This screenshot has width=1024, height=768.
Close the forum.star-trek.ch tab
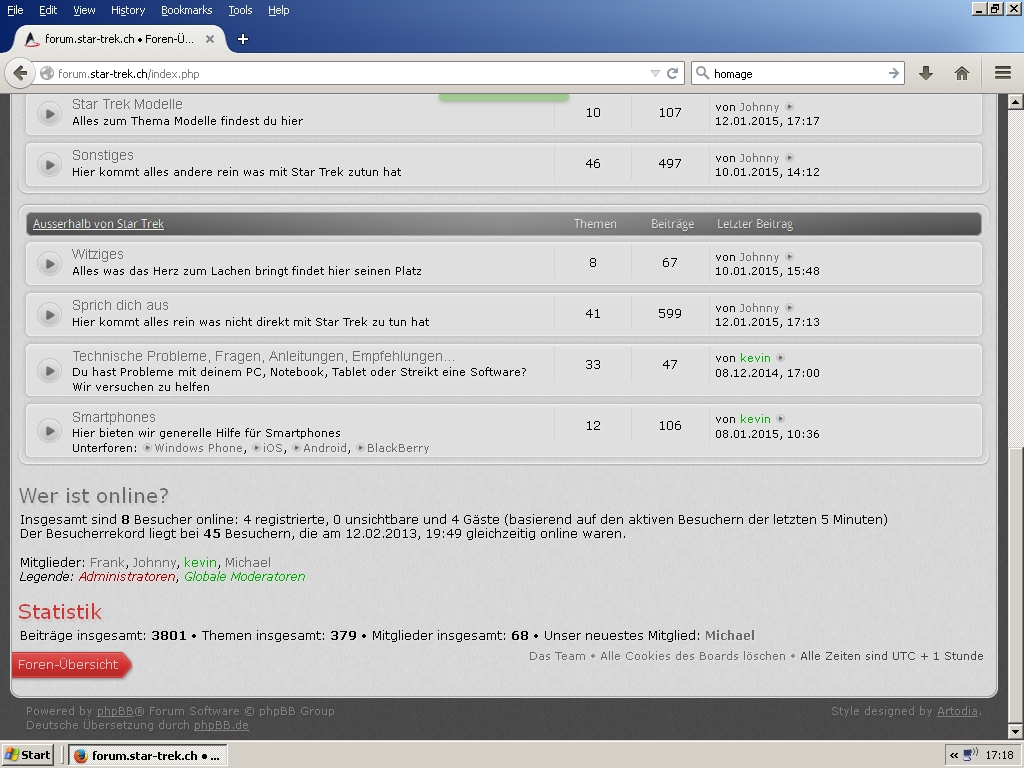pos(210,39)
